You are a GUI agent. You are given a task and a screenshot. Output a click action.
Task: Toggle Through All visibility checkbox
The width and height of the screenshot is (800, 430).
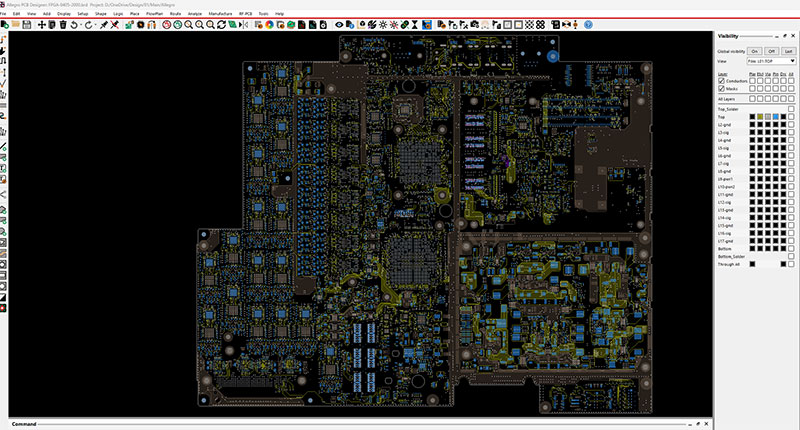791,264
